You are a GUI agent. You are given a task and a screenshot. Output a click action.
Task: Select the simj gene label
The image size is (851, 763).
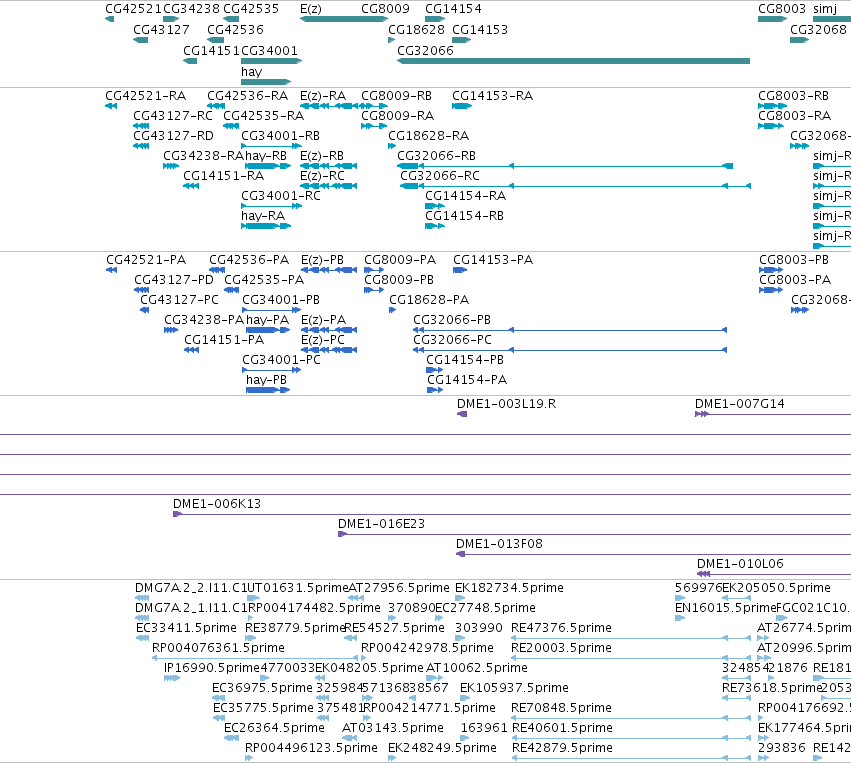[x=825, y=9]
